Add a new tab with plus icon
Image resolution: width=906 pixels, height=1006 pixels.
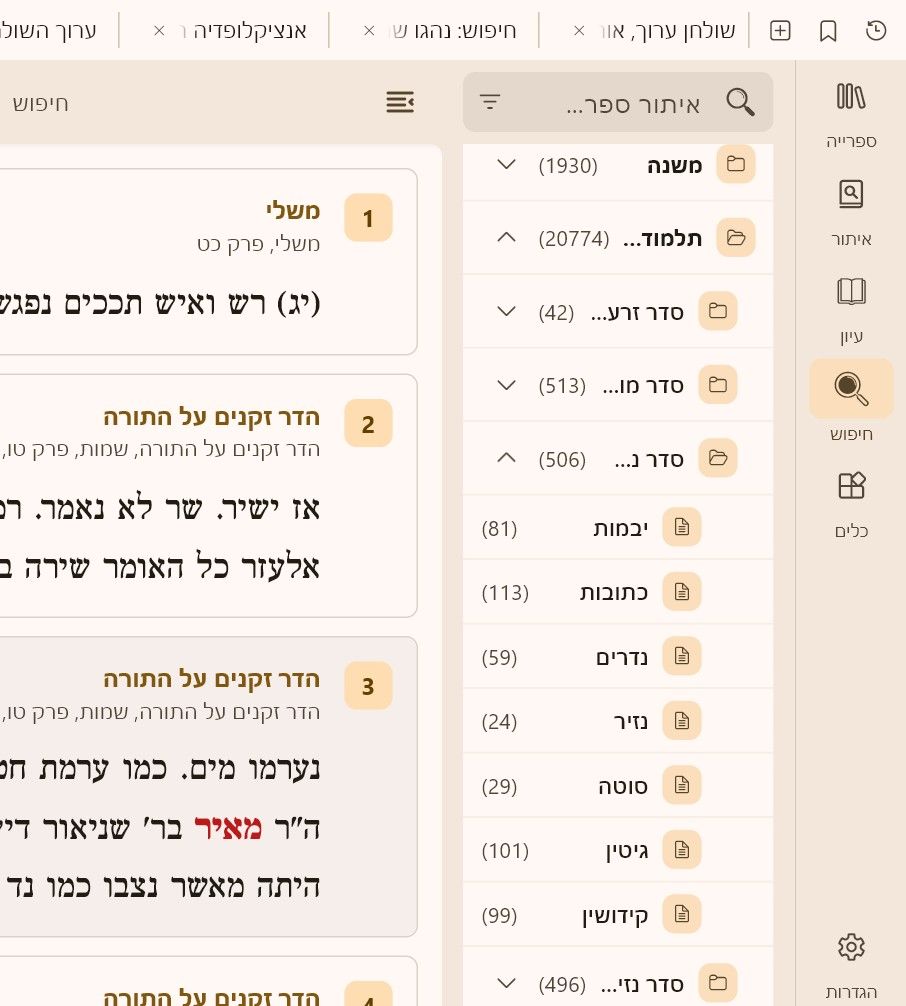[x=780, y=30]
